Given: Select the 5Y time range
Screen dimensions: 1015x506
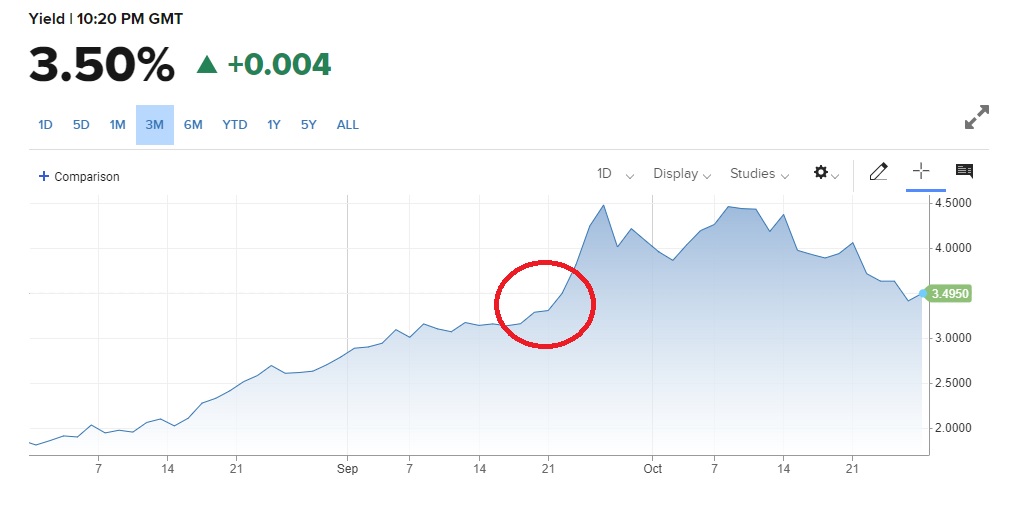Looking at the screenshot, I should pos(309,125).
